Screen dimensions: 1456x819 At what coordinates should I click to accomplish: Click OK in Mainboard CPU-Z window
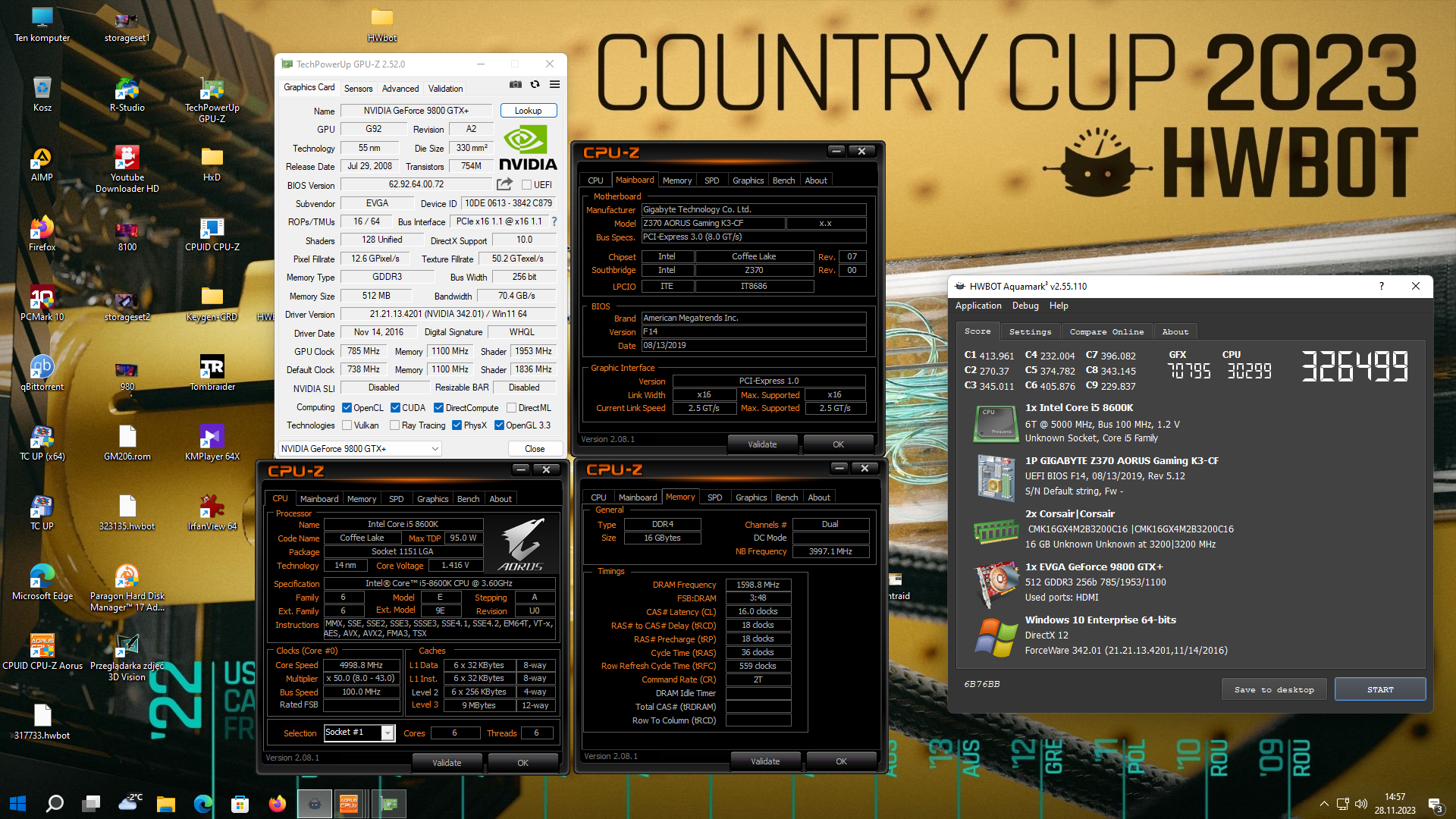point(838,444)
